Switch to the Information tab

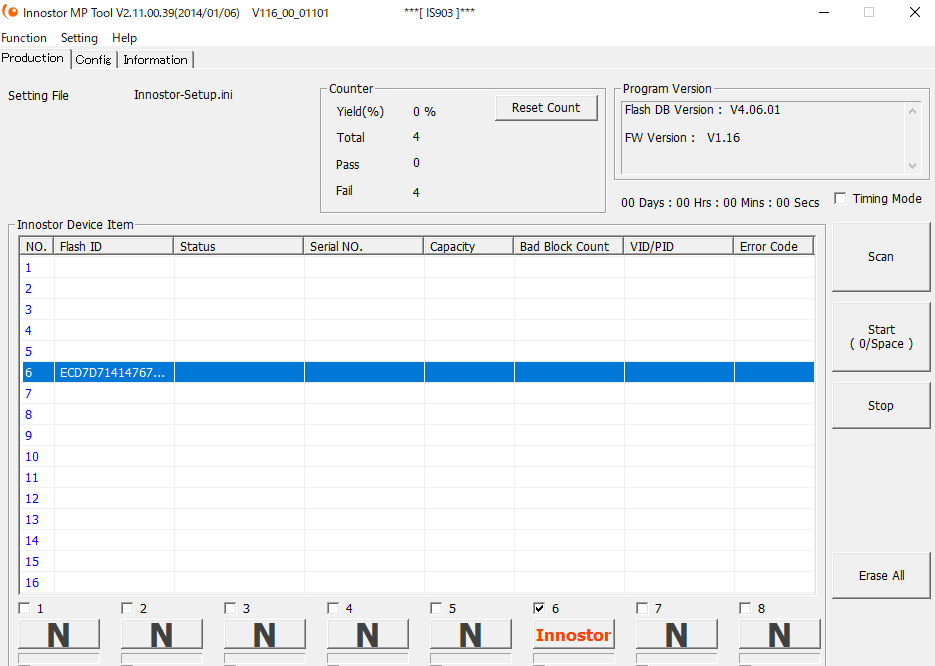pyautogui.click(x=155, y=60)
